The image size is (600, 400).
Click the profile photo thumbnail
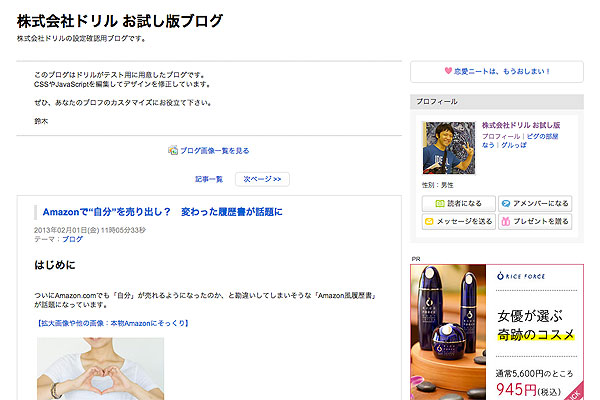coord(449,148)
